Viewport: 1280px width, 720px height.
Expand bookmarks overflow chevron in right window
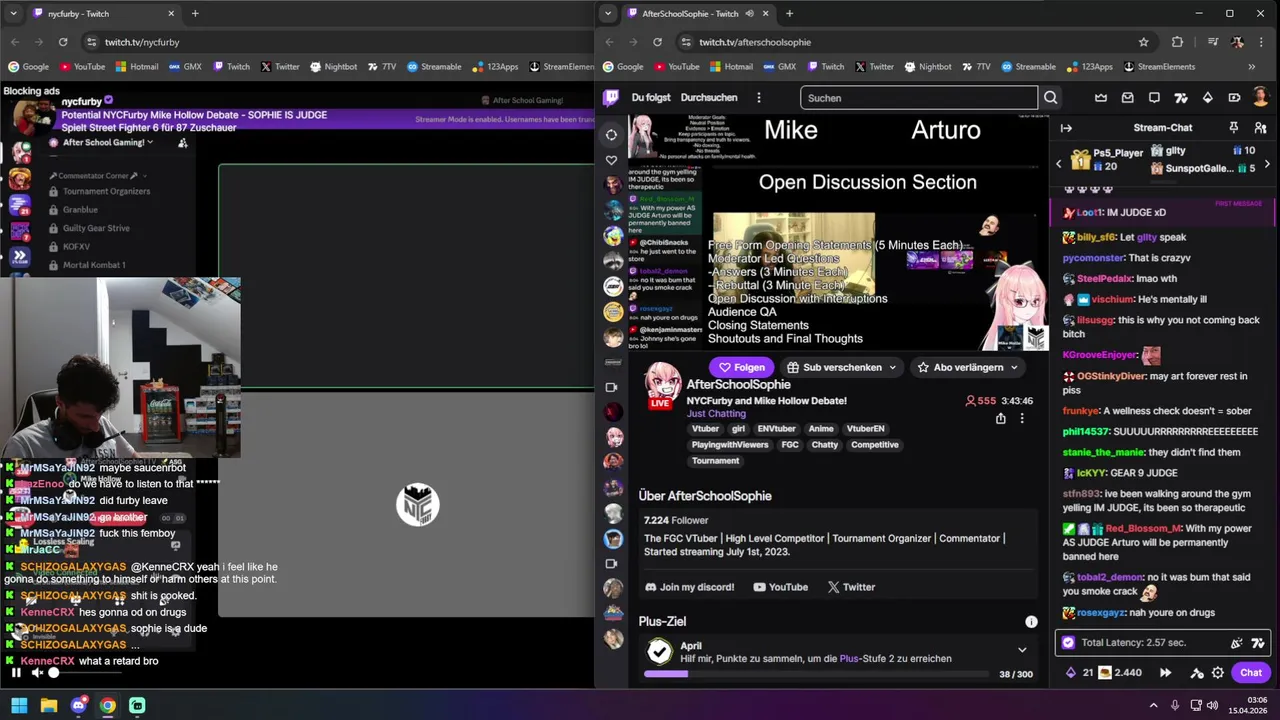click(1251, 67)
